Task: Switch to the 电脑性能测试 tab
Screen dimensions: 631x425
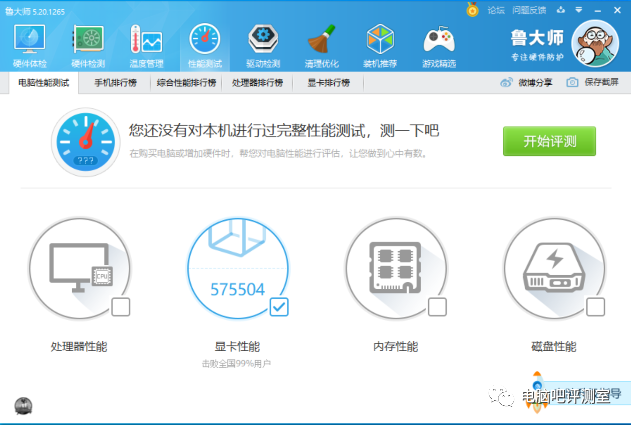Action: tap(43, 83)
